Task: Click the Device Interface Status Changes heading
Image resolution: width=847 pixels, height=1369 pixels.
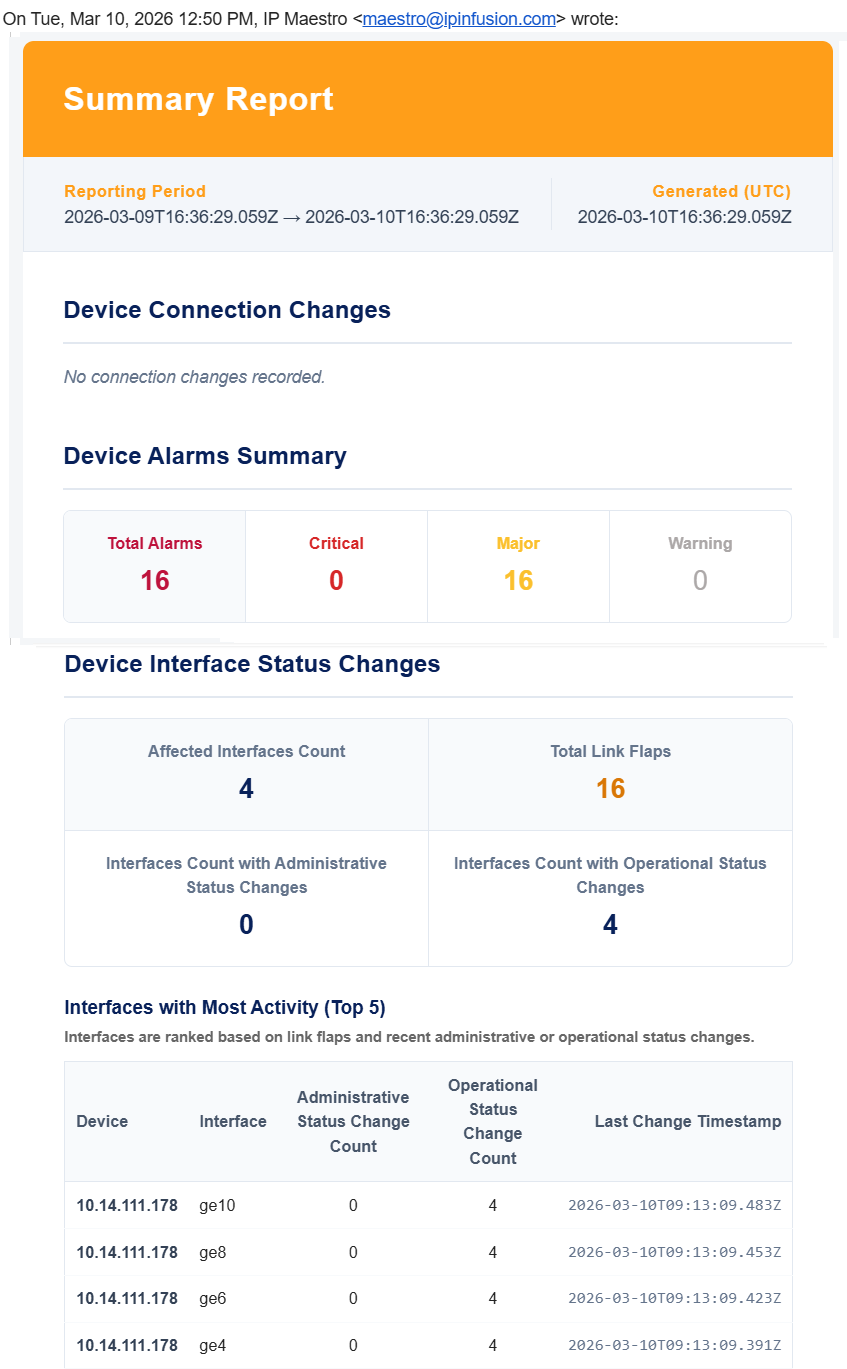Action: [252, 664]
